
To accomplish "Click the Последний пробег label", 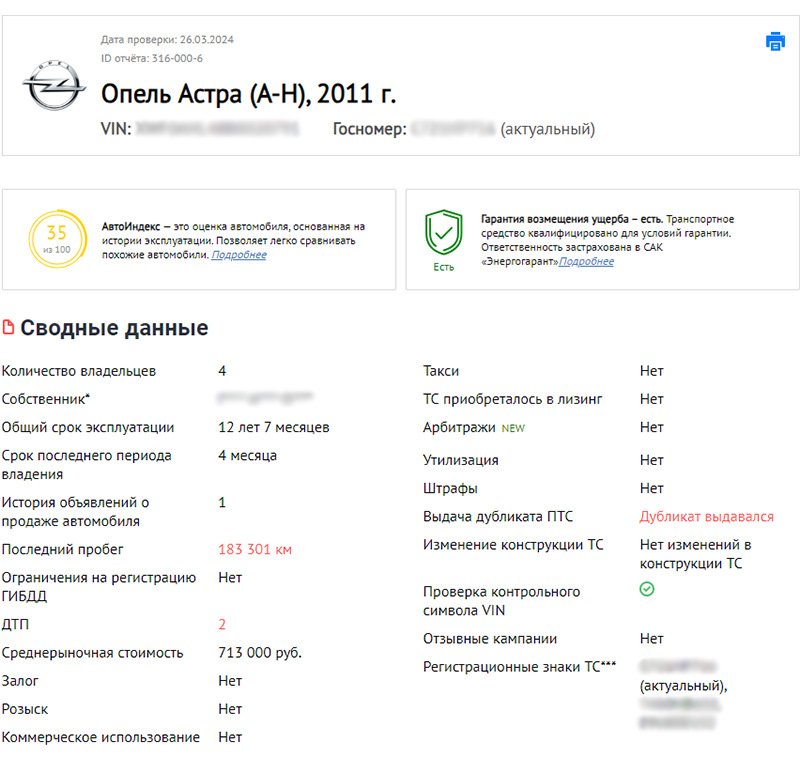I will [62, 549].
